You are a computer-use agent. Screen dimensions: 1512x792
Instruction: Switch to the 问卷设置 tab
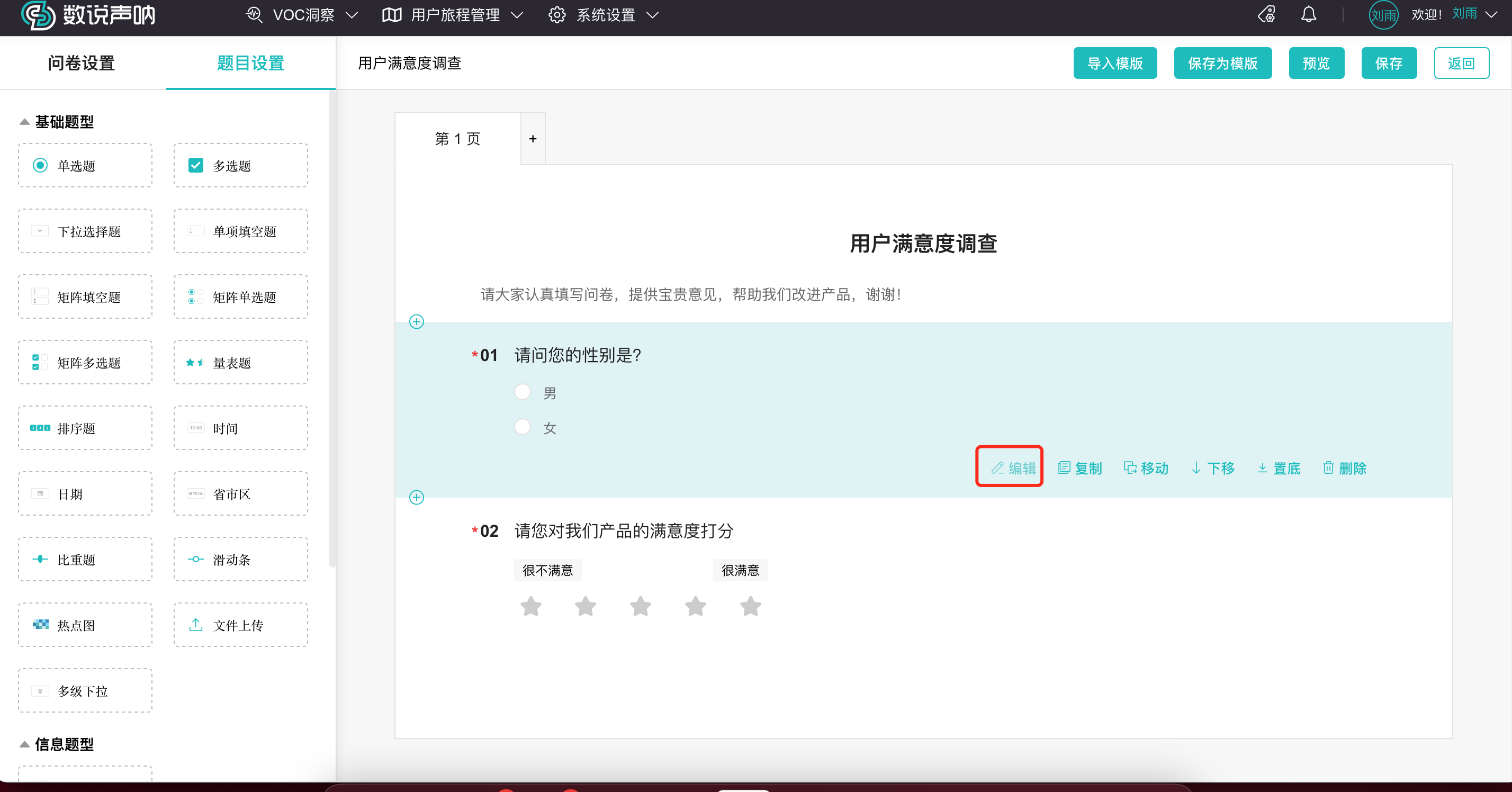click(82, 63)
